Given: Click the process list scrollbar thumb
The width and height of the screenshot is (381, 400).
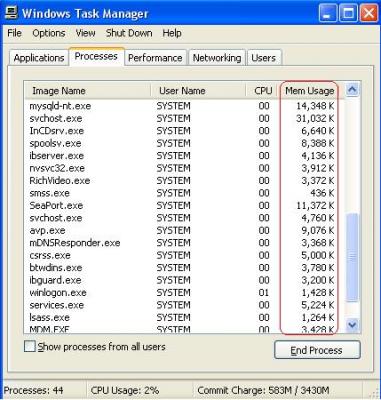Looking at the screenshot, I should [x=352, y=257].
